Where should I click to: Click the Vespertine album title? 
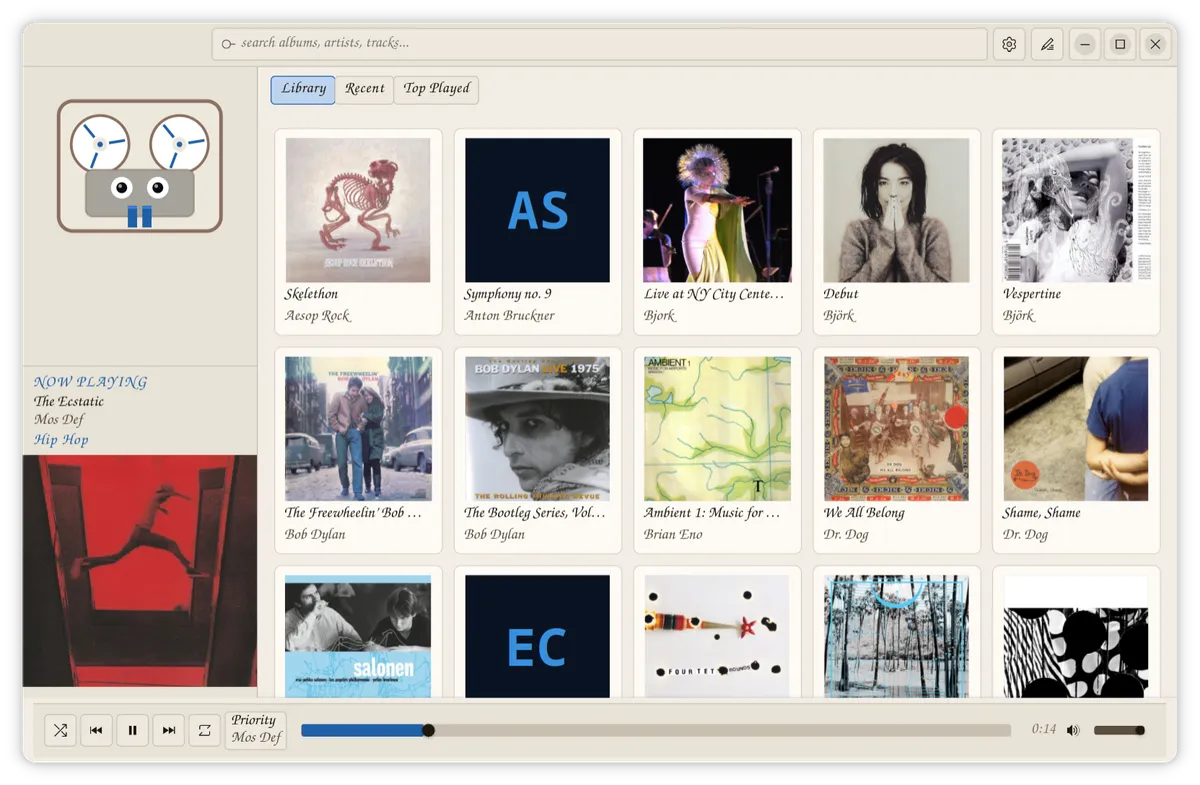point(1032,294)
